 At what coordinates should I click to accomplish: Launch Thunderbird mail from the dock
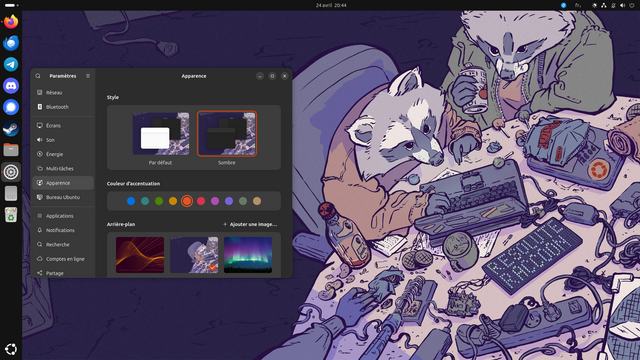(x=11, y=43)
